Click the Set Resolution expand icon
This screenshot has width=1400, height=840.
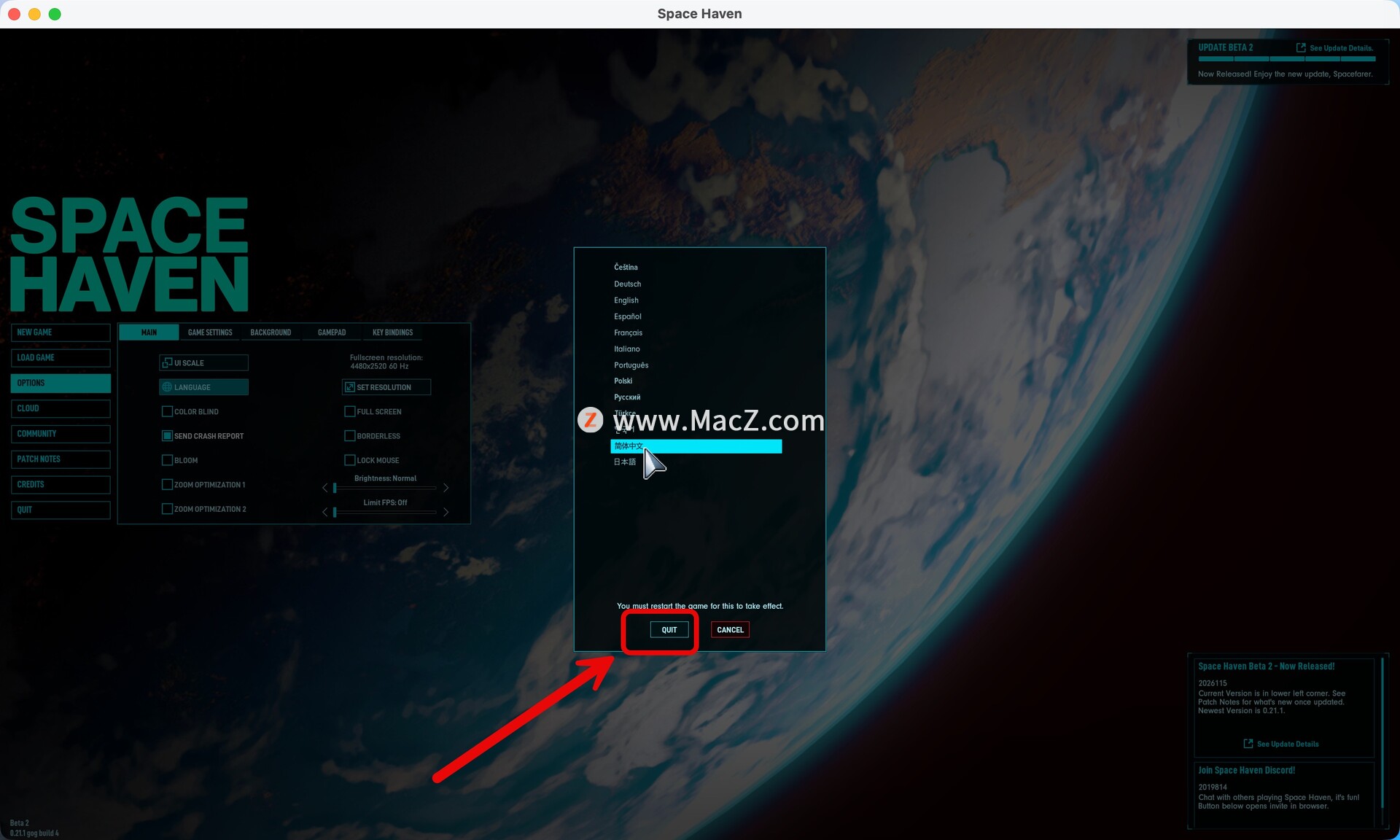(349, 387)
